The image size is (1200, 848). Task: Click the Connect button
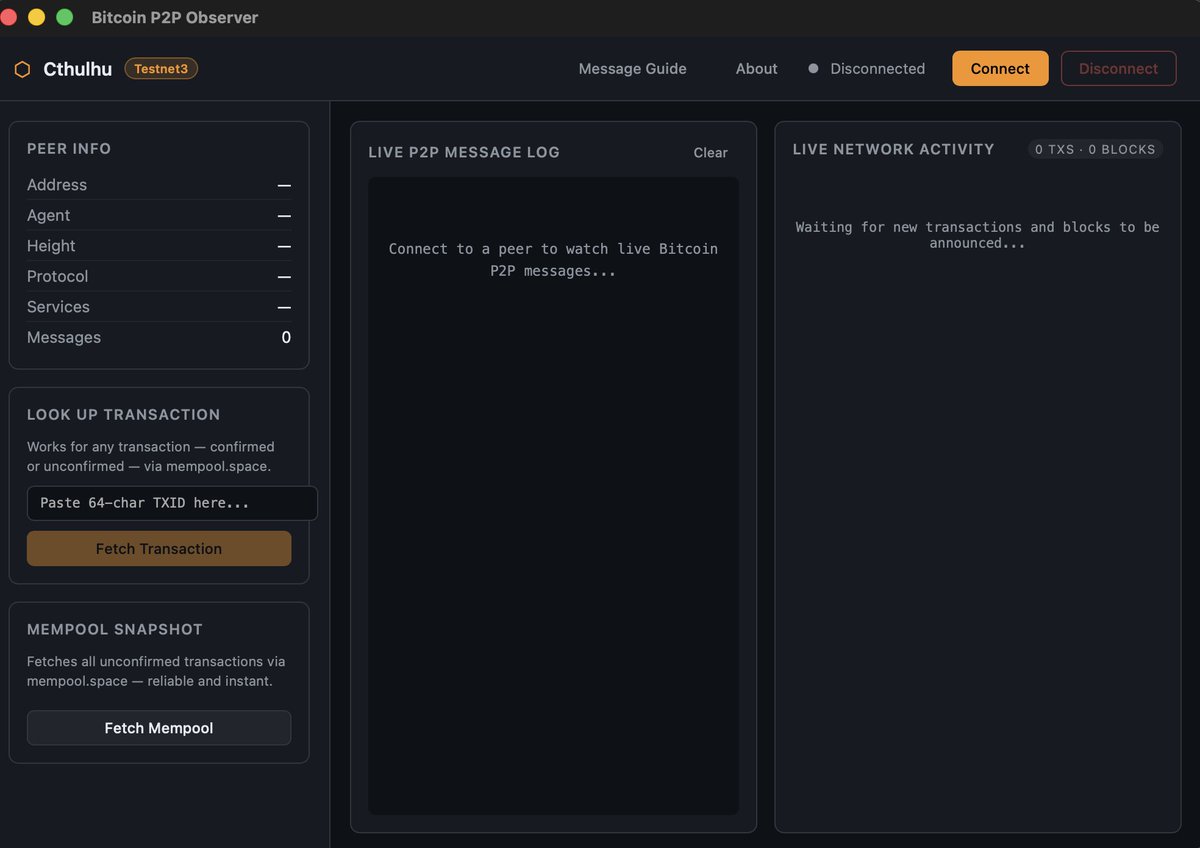(x=1000, y=69)
